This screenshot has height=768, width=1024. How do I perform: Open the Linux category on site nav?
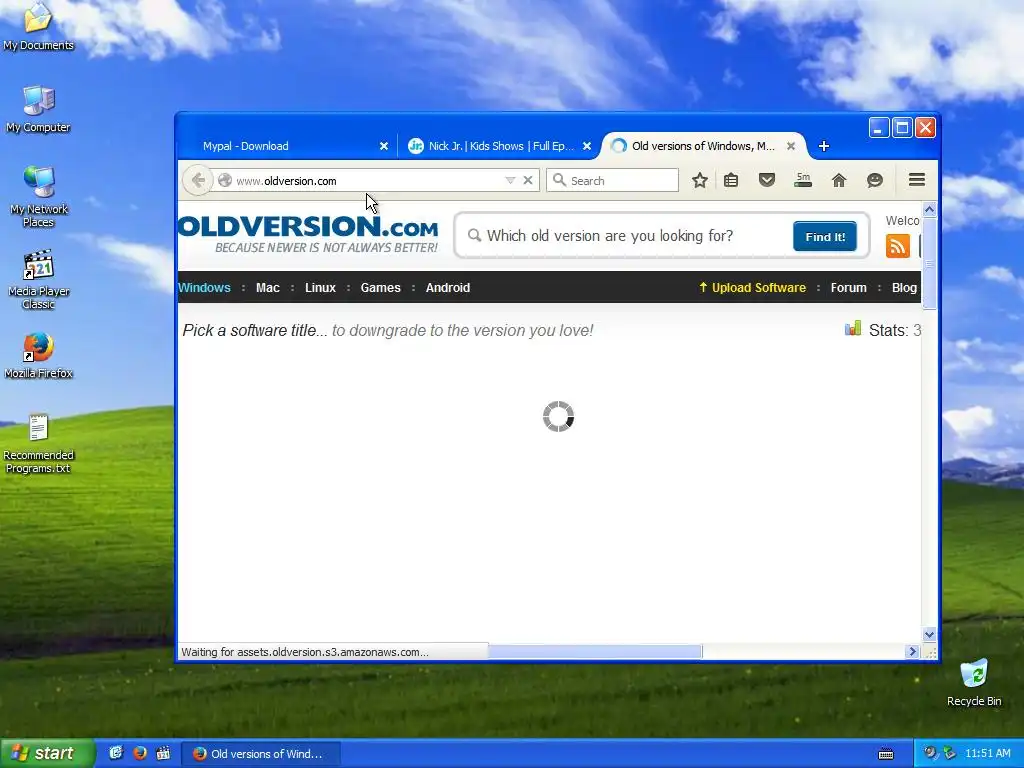(320, 287)
